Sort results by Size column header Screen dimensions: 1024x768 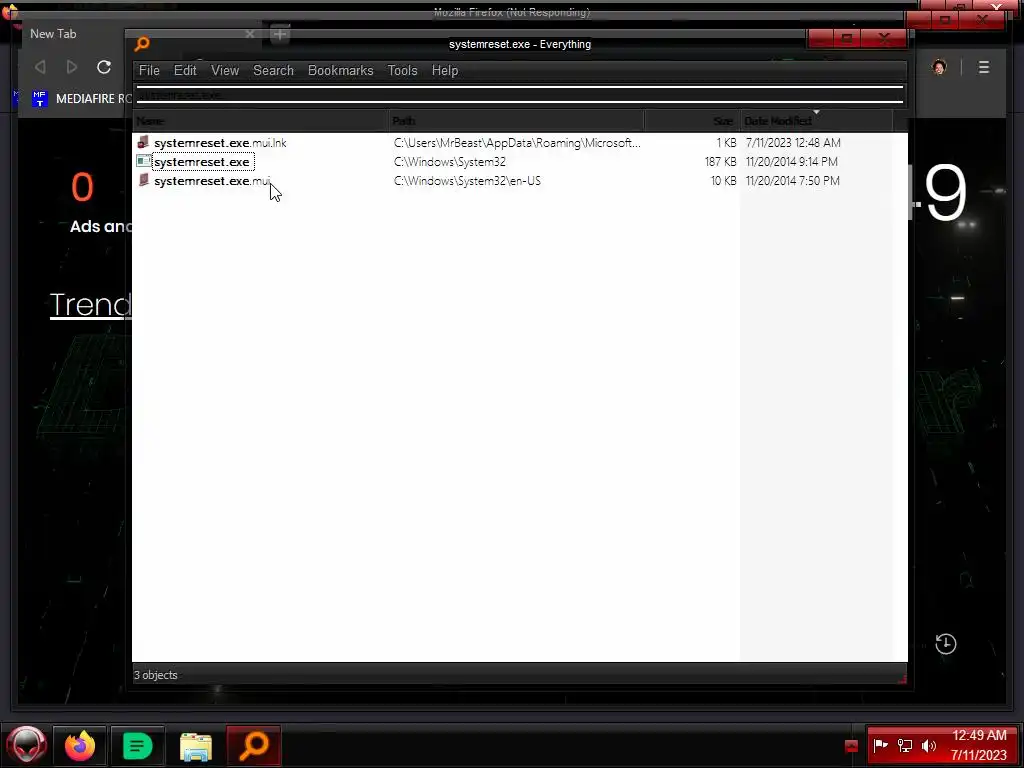pos(692,121)
